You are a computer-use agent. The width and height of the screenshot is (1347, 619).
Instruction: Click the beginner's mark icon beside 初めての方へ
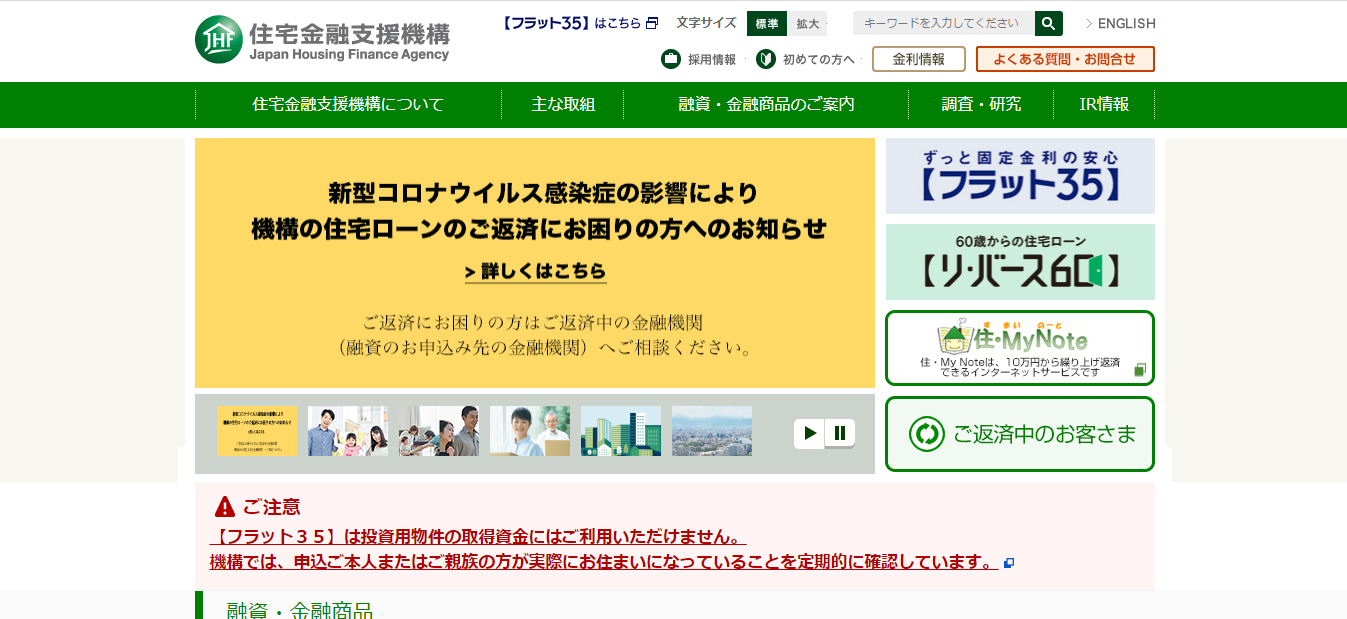pos(765,59)
